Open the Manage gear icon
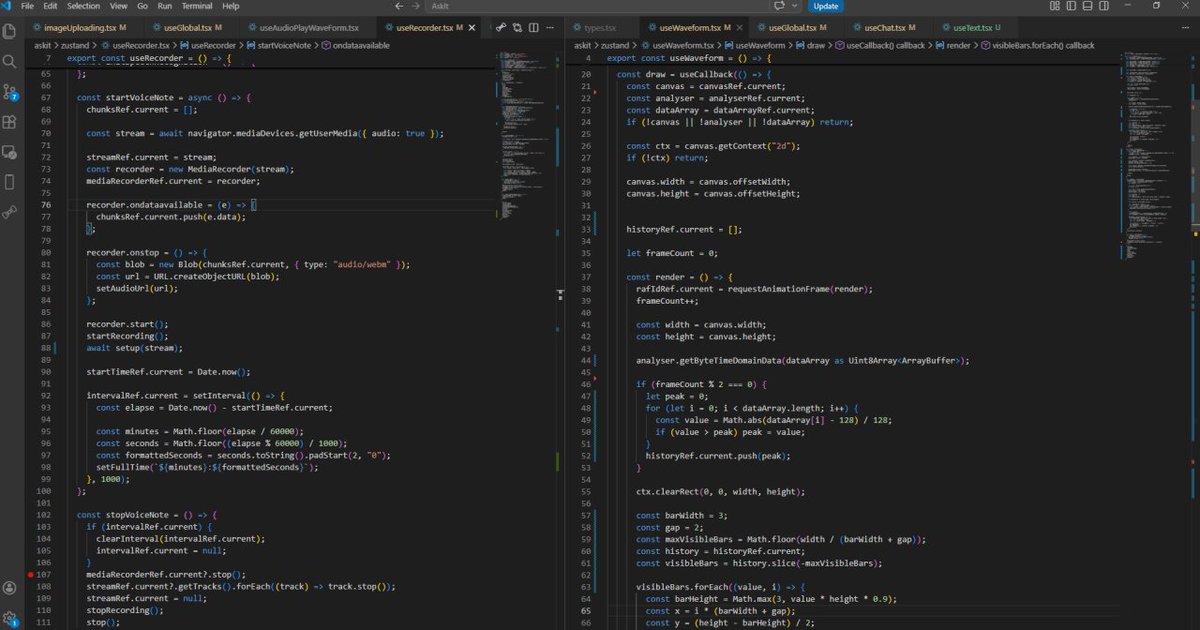The image size is (1200, 630). coord(10,617)
